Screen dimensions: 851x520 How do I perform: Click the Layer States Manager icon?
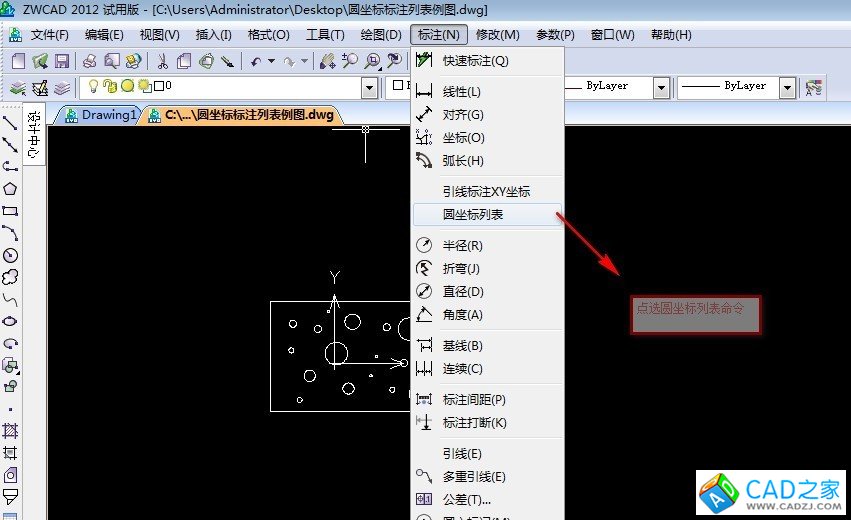tap(40, 87)
